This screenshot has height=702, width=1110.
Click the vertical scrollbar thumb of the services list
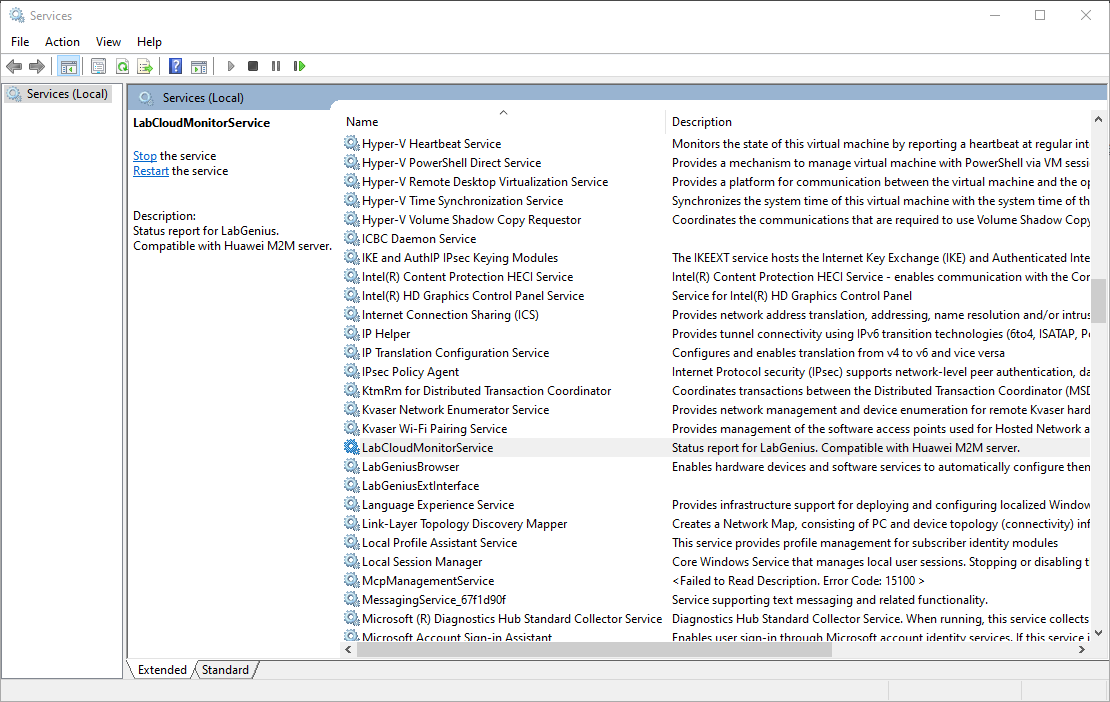(1098, 300)
